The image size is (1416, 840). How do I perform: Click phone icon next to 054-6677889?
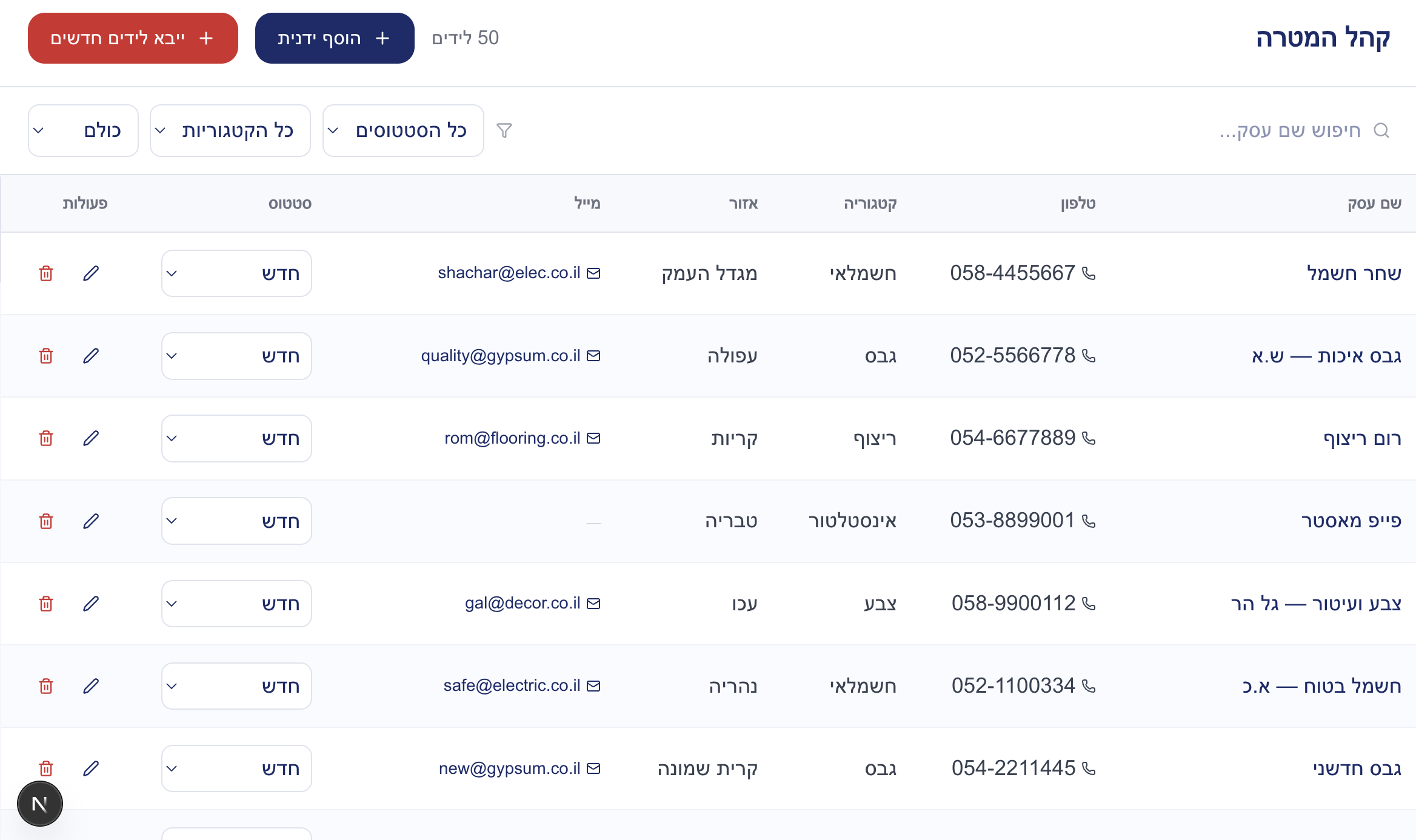(x=1089, y=438)
